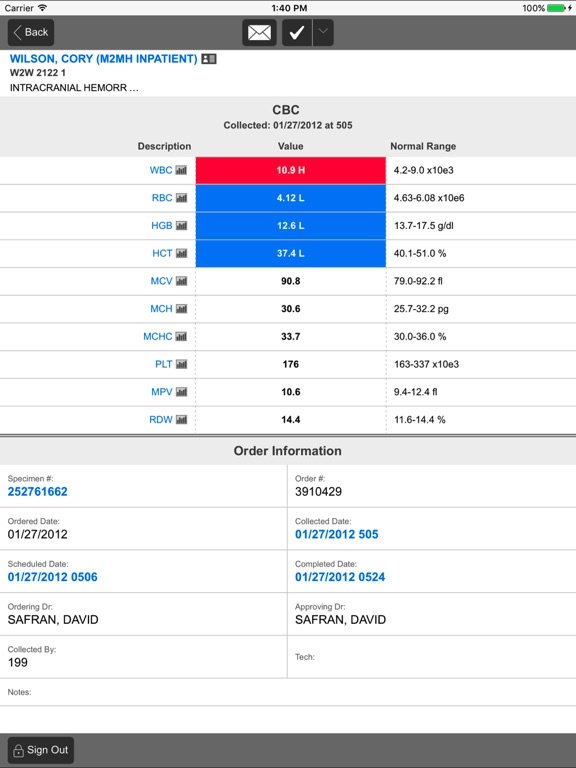Screen dimensions: 576x768
Task: Open the envelope mail icon
Action: 260,33
